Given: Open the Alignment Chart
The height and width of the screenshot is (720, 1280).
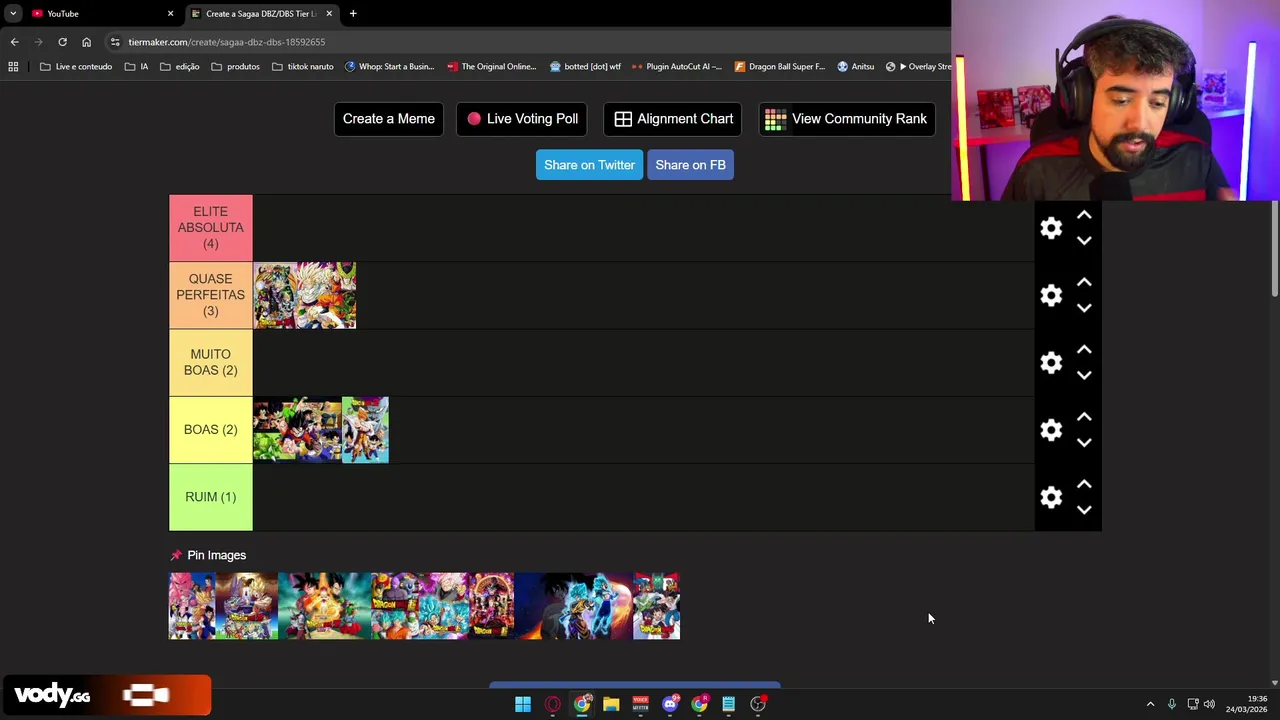Looking at the screenshot, I should (673, 119).
